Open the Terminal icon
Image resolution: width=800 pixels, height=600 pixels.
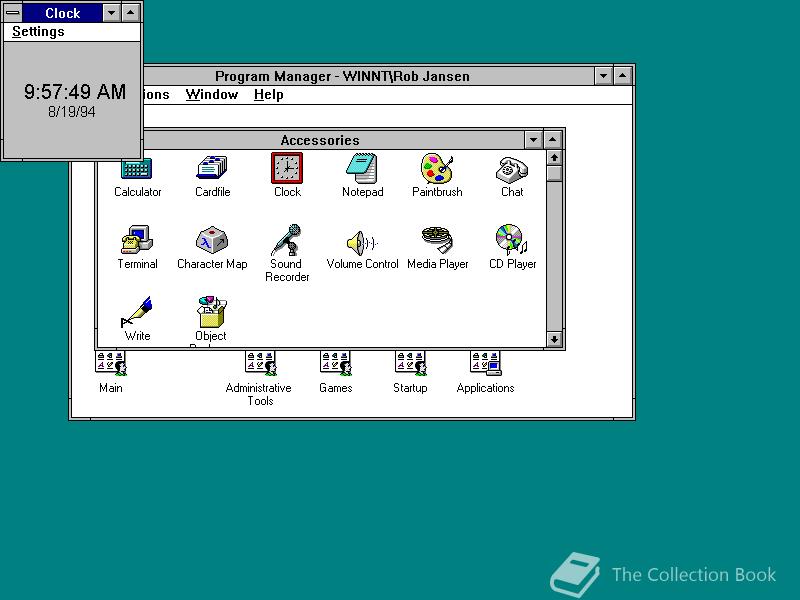coord(137,239)
